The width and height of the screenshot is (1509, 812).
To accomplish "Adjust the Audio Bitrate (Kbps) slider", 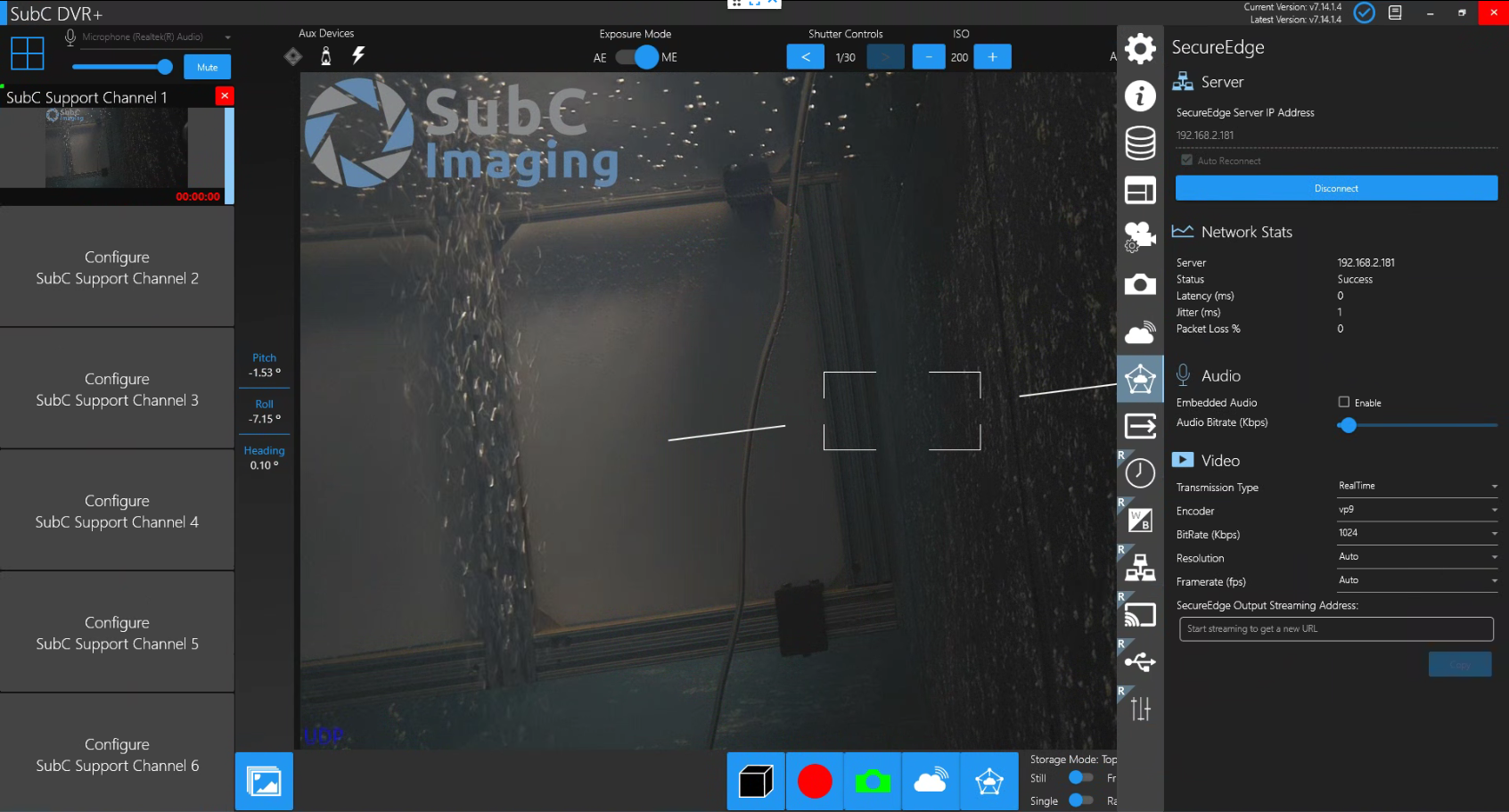I will pyautogui.click(x=1417, y=425).
